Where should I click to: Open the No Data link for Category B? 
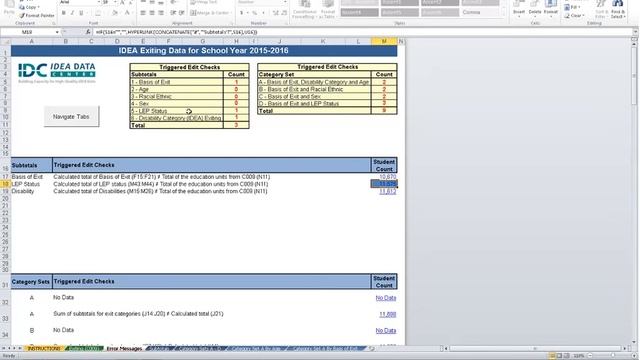pyautogui.click(x=386, y=331)
